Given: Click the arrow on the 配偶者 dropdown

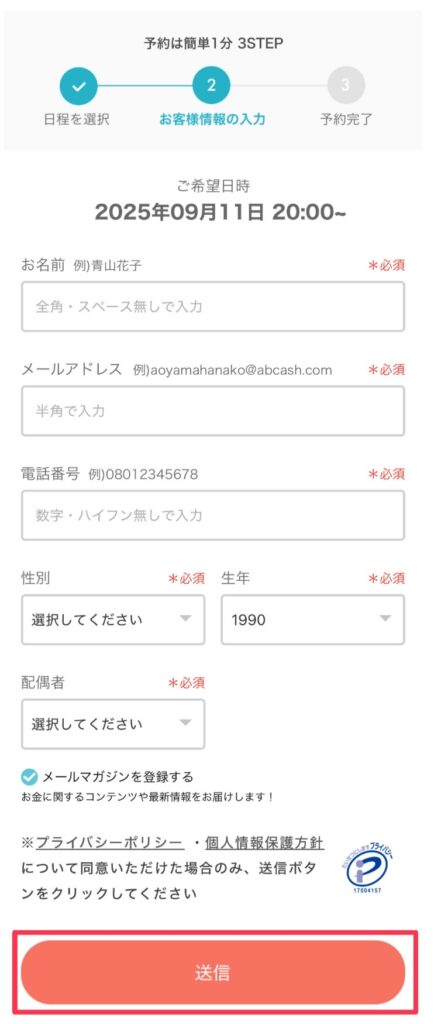Looking at the screenshot, I should (185, 722).
